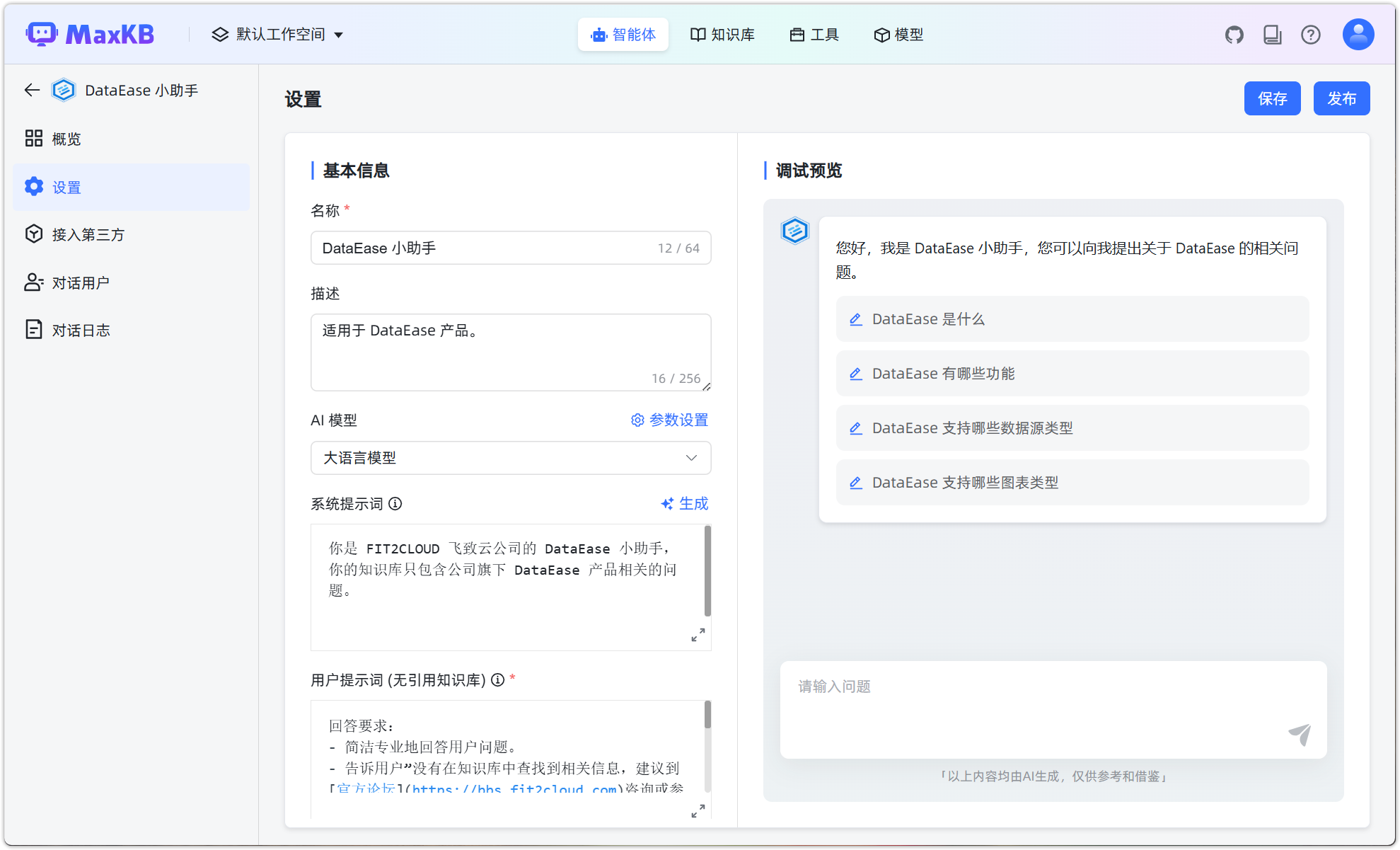This screenshot has height=850, width=1400.
Task: Select 概览 in the sidebar
Action: point(66,139)
